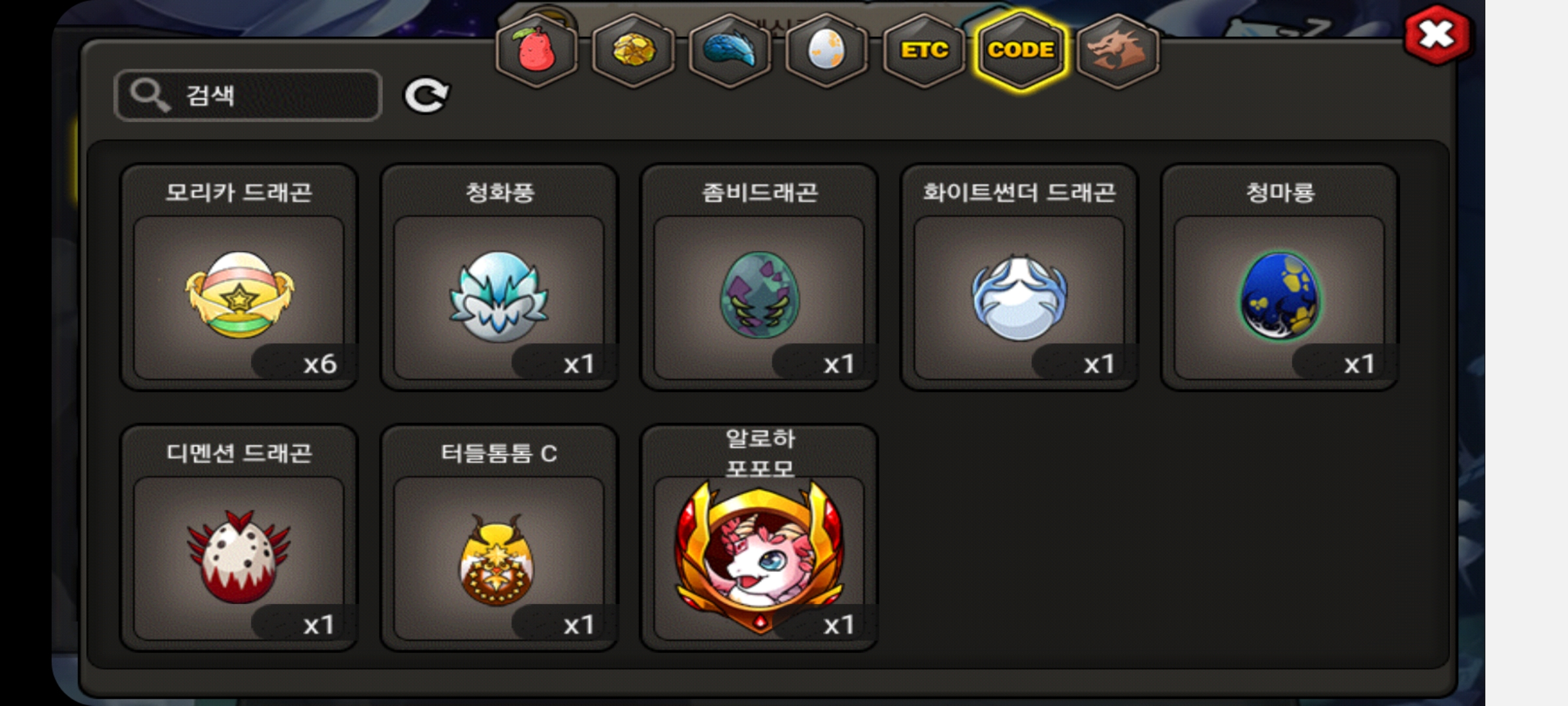This screenshot has width=1568, height=706.
Task: Switch to the blue dragon scale tab
Action: click(730, 50)
